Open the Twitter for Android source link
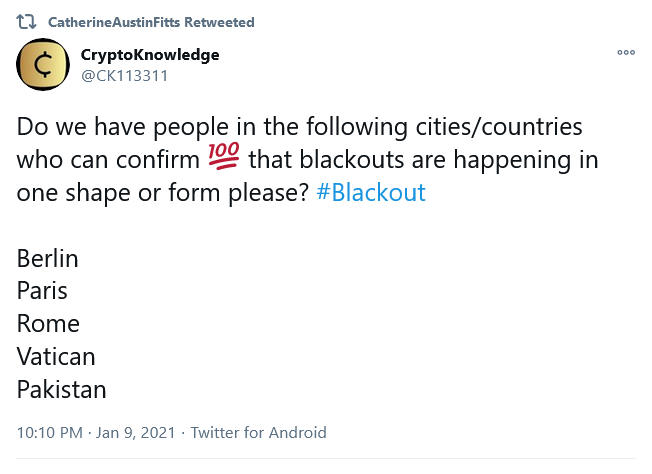This screenshot has width=652, height=474. click(258, 433)
